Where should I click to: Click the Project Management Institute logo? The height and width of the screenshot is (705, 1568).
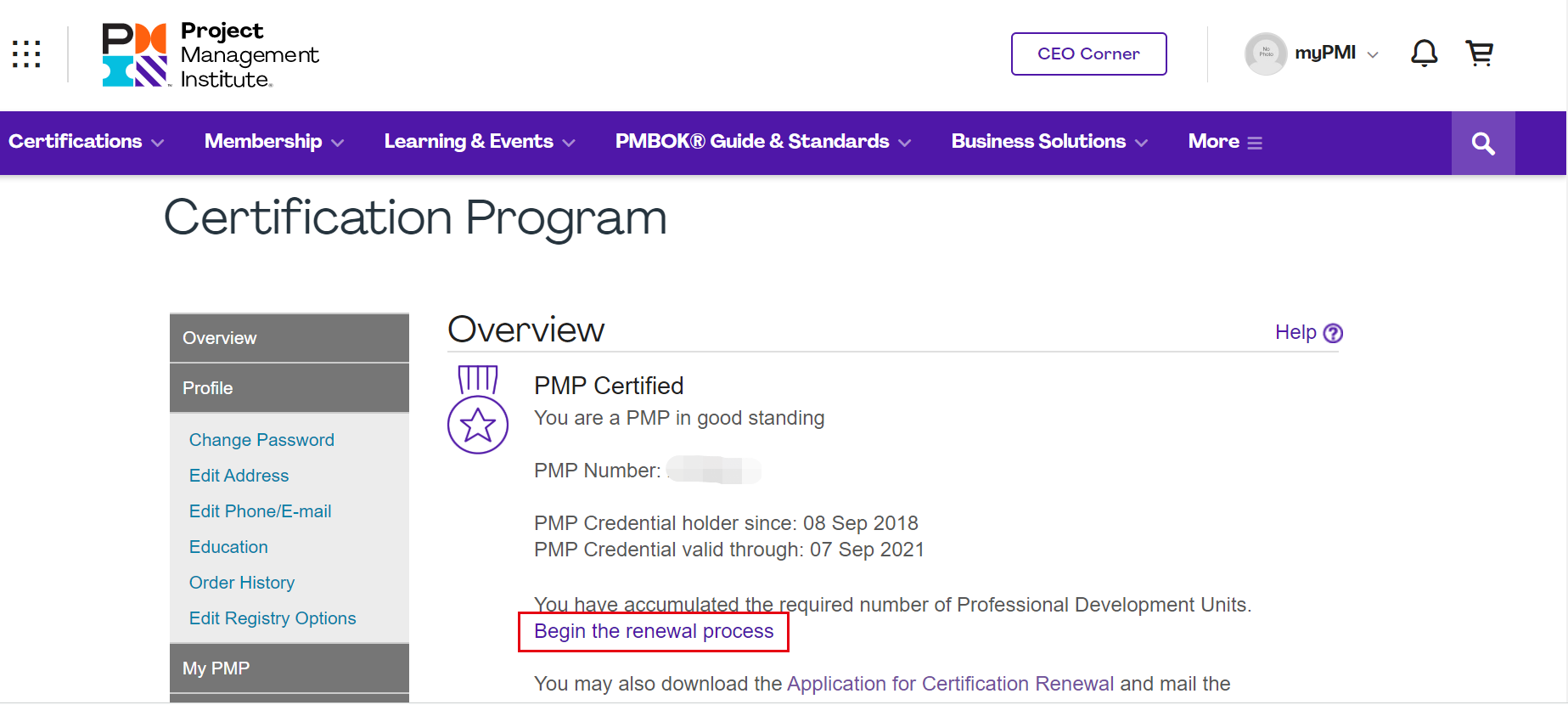click(x=211, y=55)
